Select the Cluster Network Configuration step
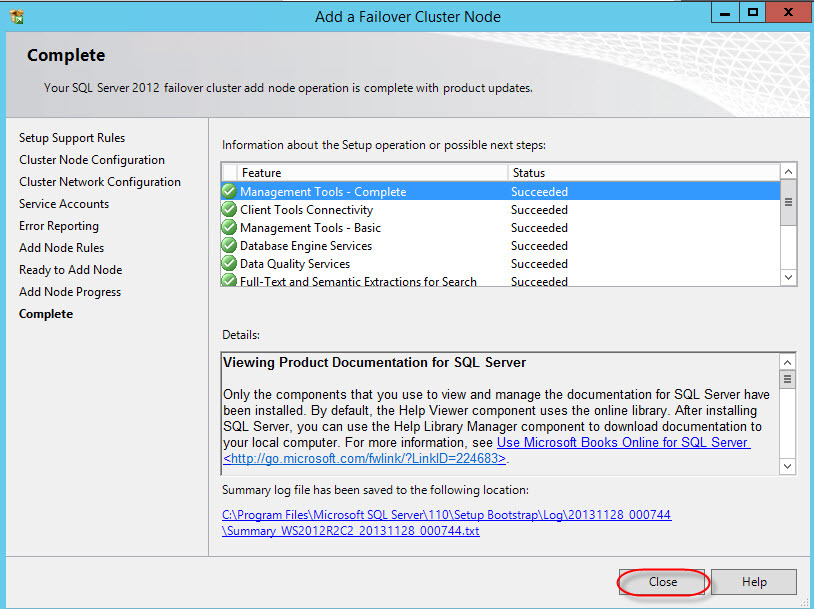The height and width of the screenshot is (609, 814). tap(100, 182)
